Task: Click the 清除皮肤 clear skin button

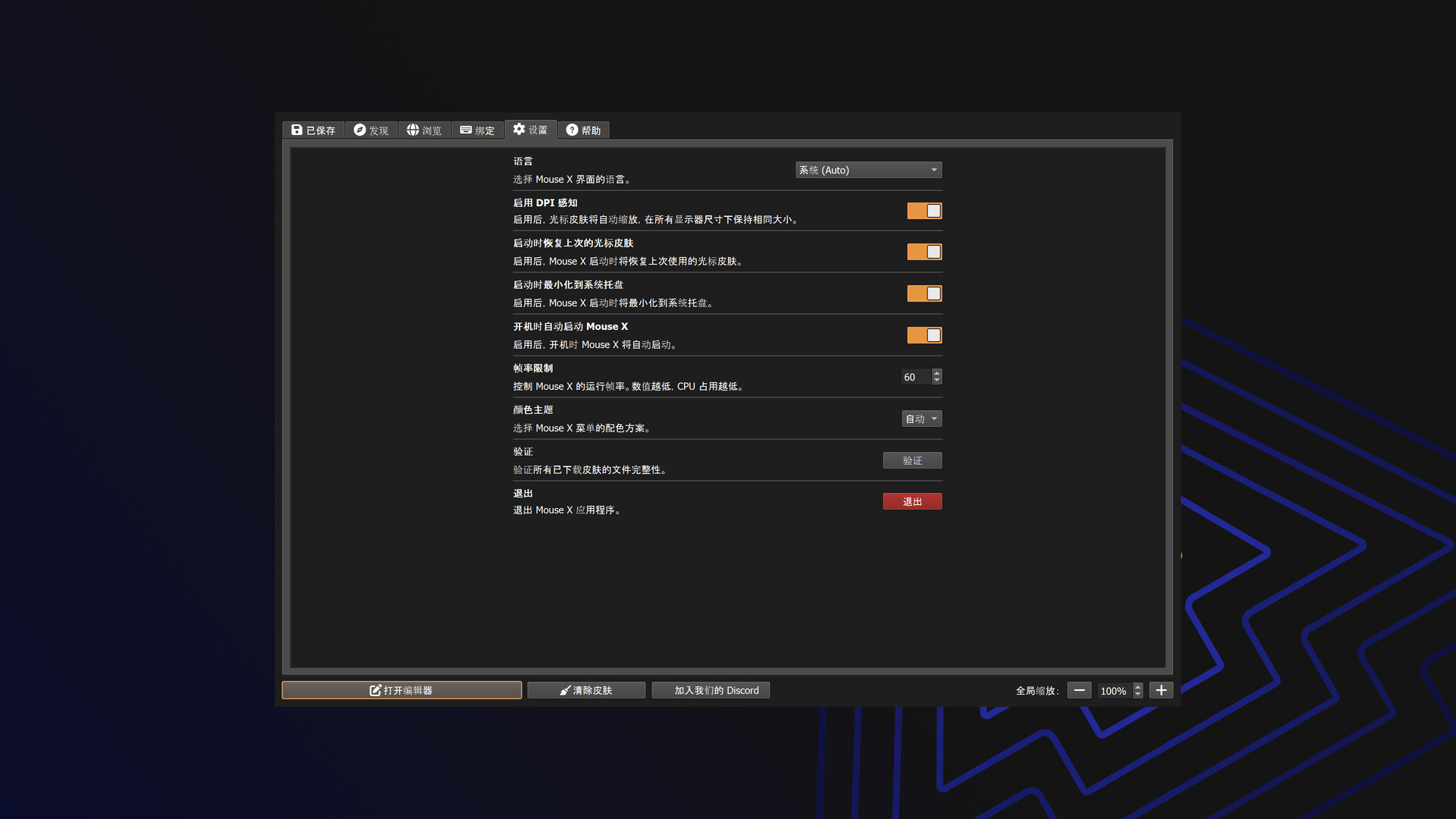Action: tap(586, 690)
